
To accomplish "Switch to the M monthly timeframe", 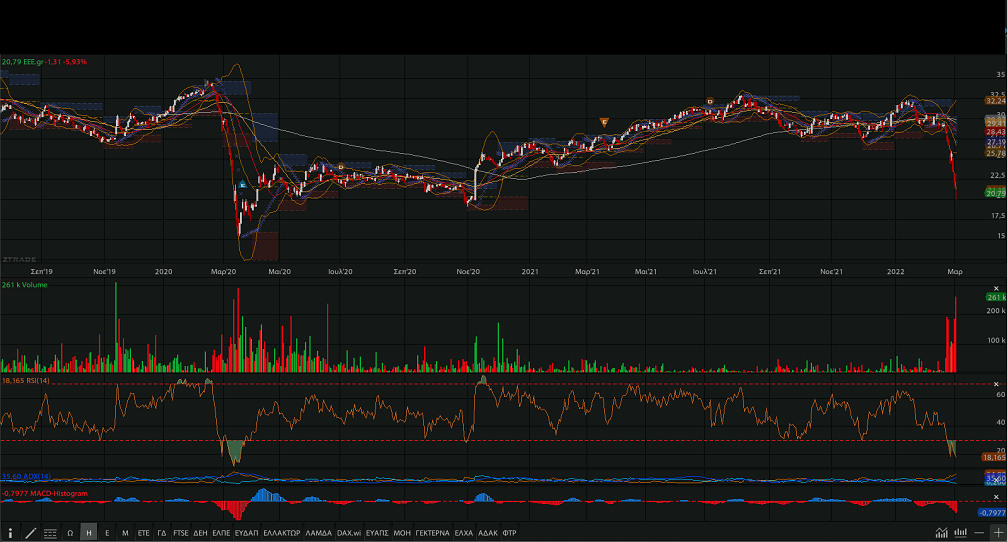I will (x=125, y=533).
